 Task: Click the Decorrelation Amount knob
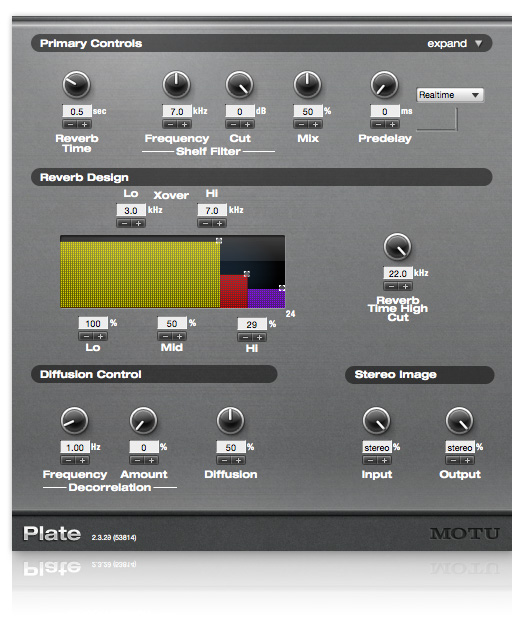(143, 420)
